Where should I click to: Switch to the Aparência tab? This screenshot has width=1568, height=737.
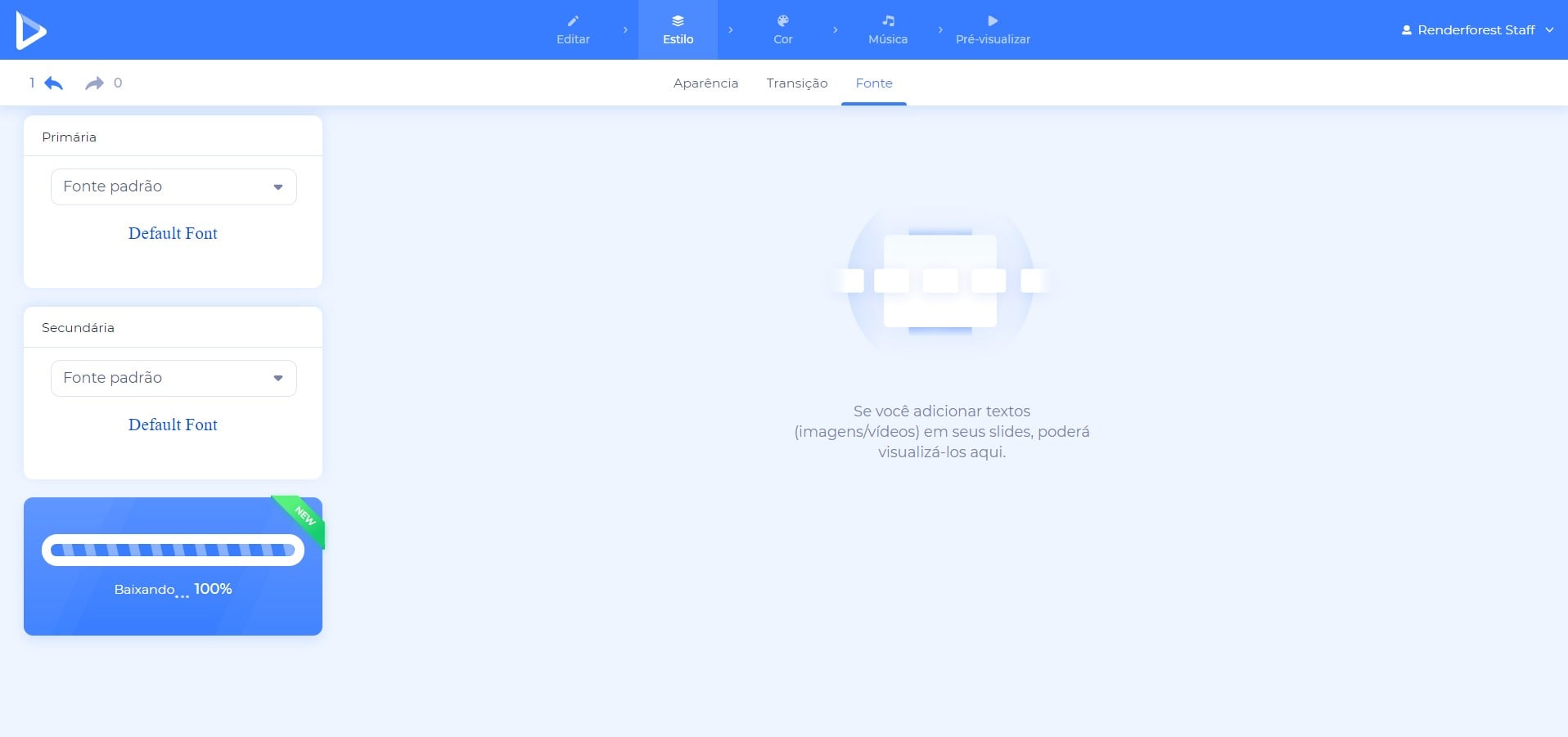pos(705,83)
